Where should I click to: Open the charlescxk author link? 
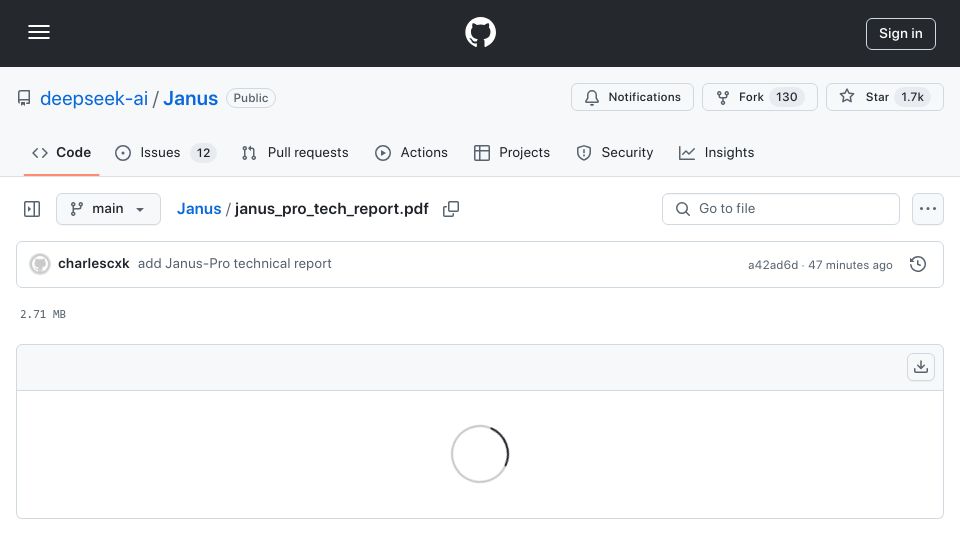click(94, 263)
